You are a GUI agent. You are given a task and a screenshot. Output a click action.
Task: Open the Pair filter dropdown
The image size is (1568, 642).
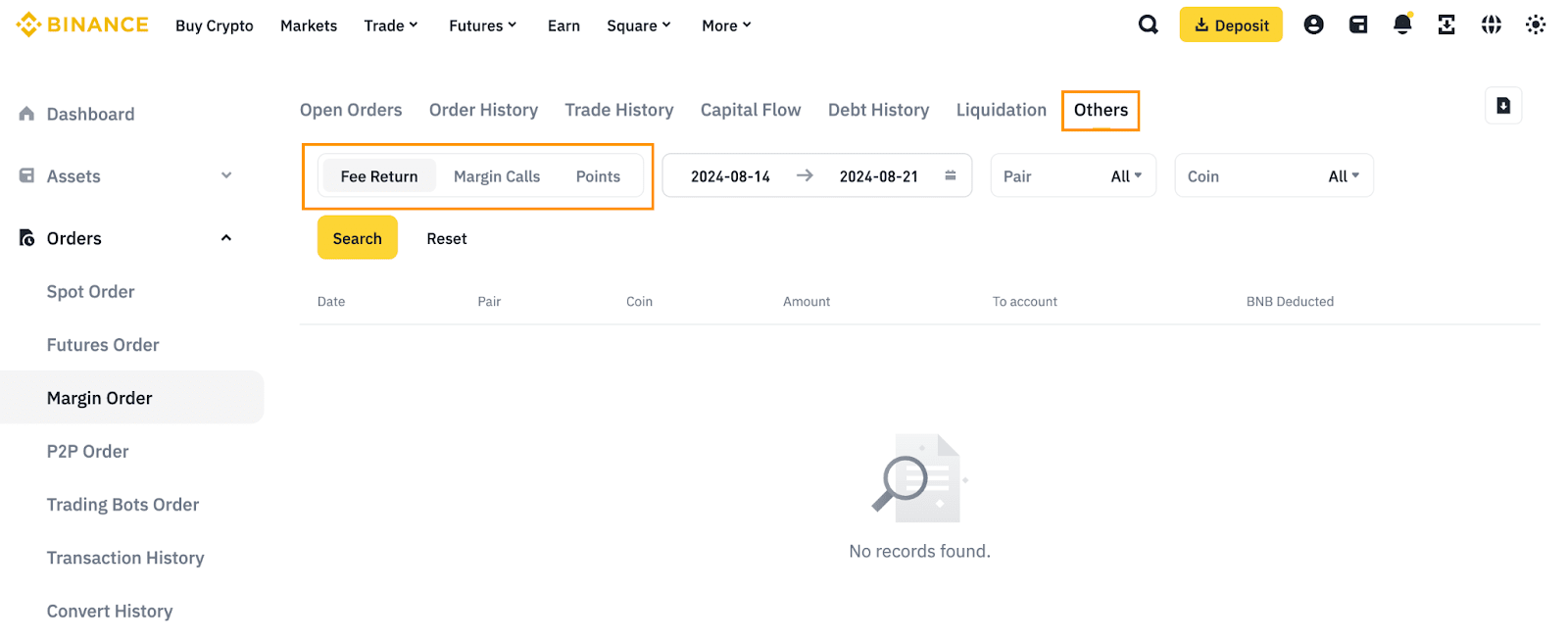1073,175
